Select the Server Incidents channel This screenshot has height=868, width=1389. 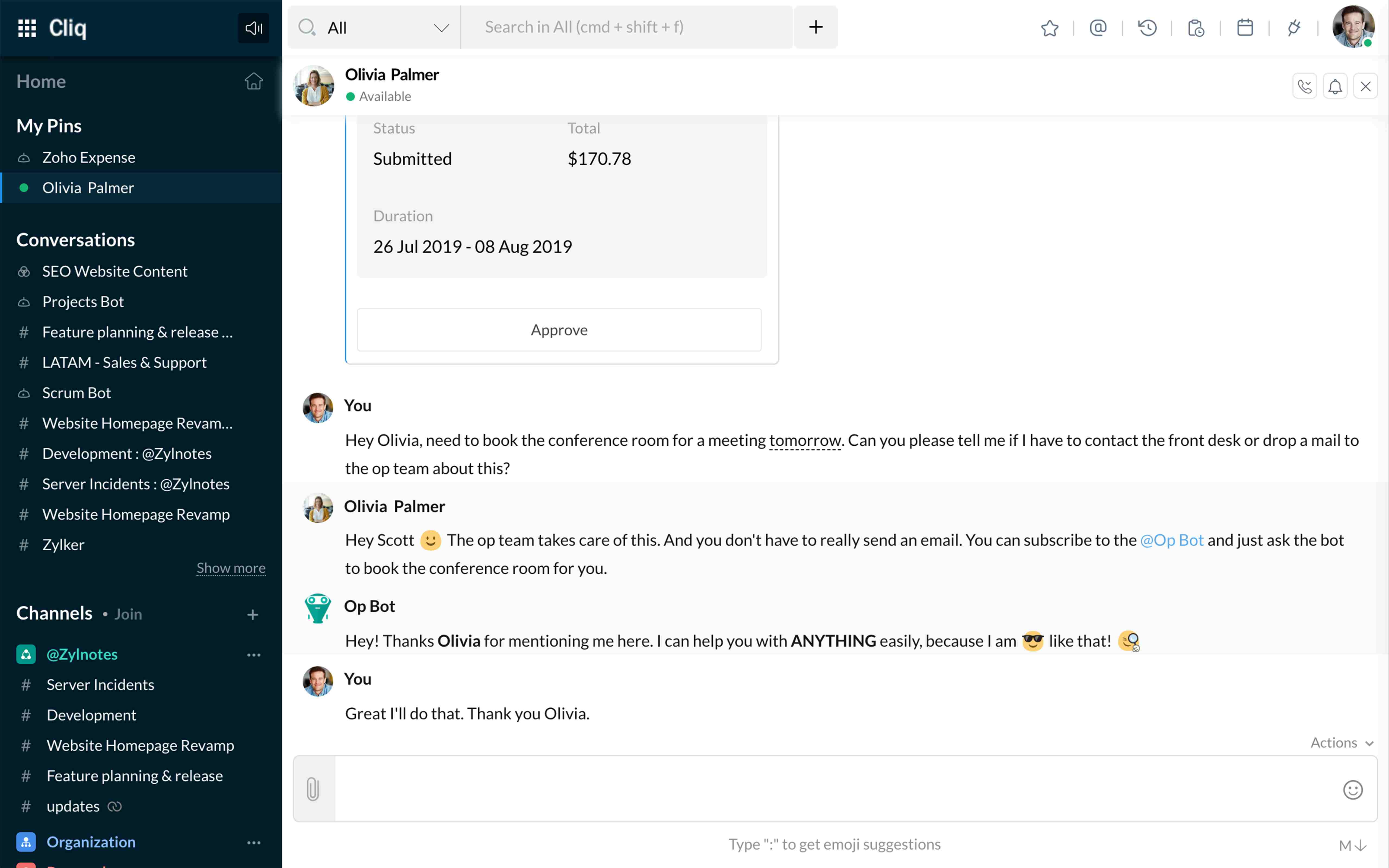point(100,685)
